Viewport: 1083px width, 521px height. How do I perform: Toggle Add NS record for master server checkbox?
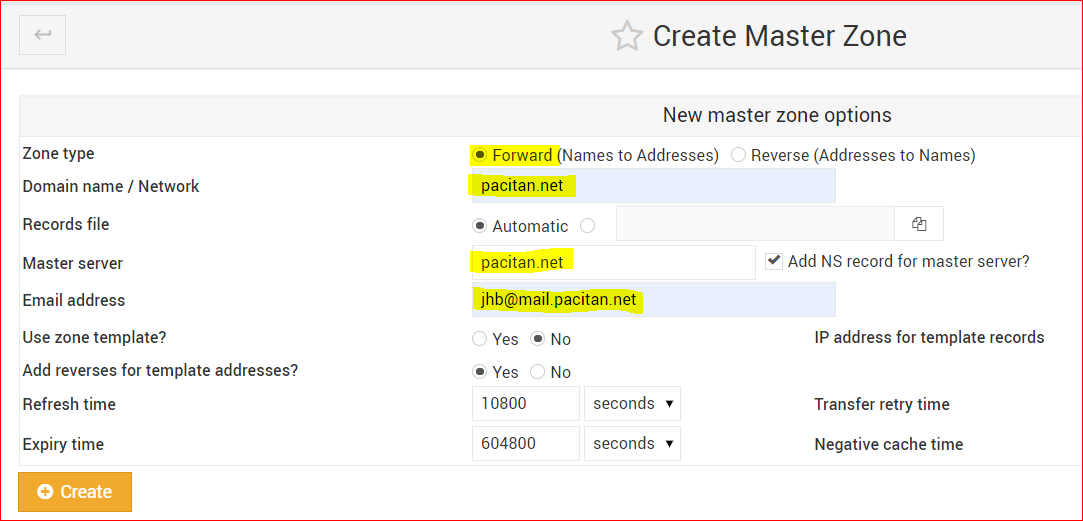click(773, 261)
